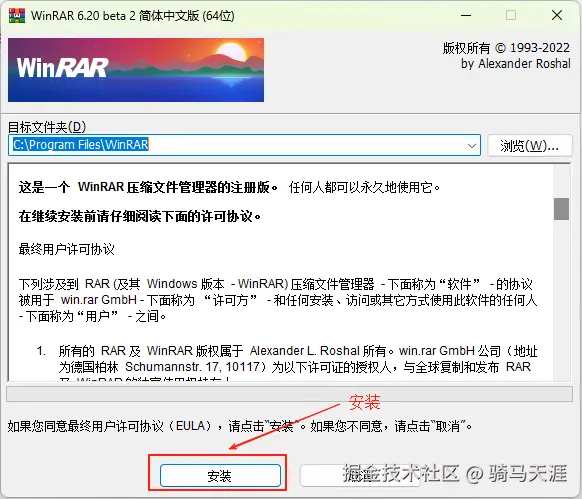Close the WinRAR installer window
This screenshot has height=499, width=582.
(x=557, y=15)
